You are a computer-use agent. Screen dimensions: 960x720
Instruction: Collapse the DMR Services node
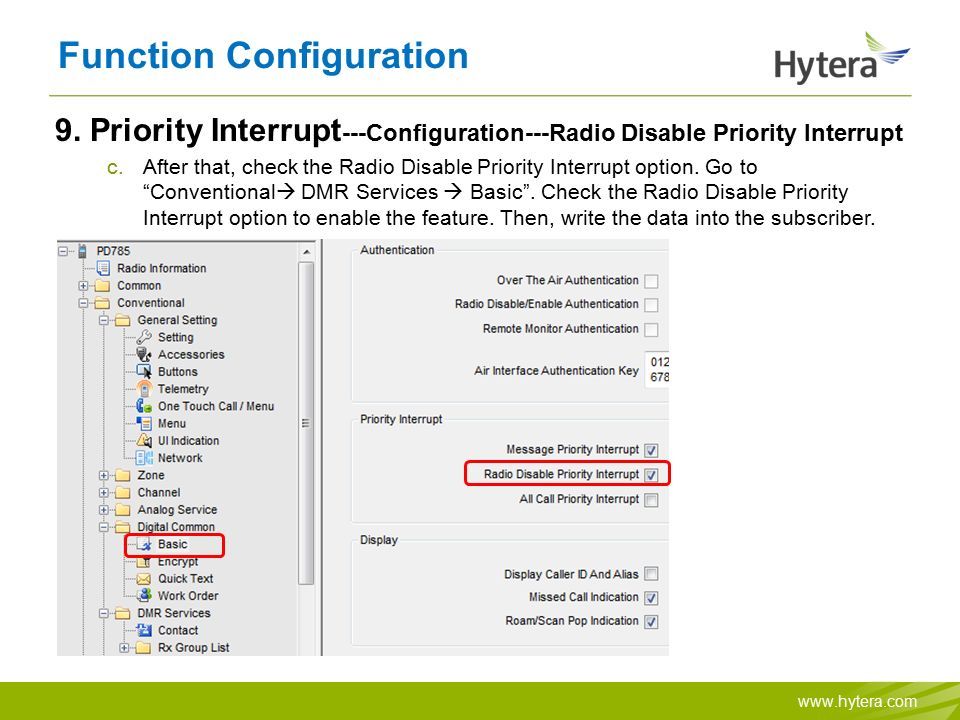tap(104, 613)
